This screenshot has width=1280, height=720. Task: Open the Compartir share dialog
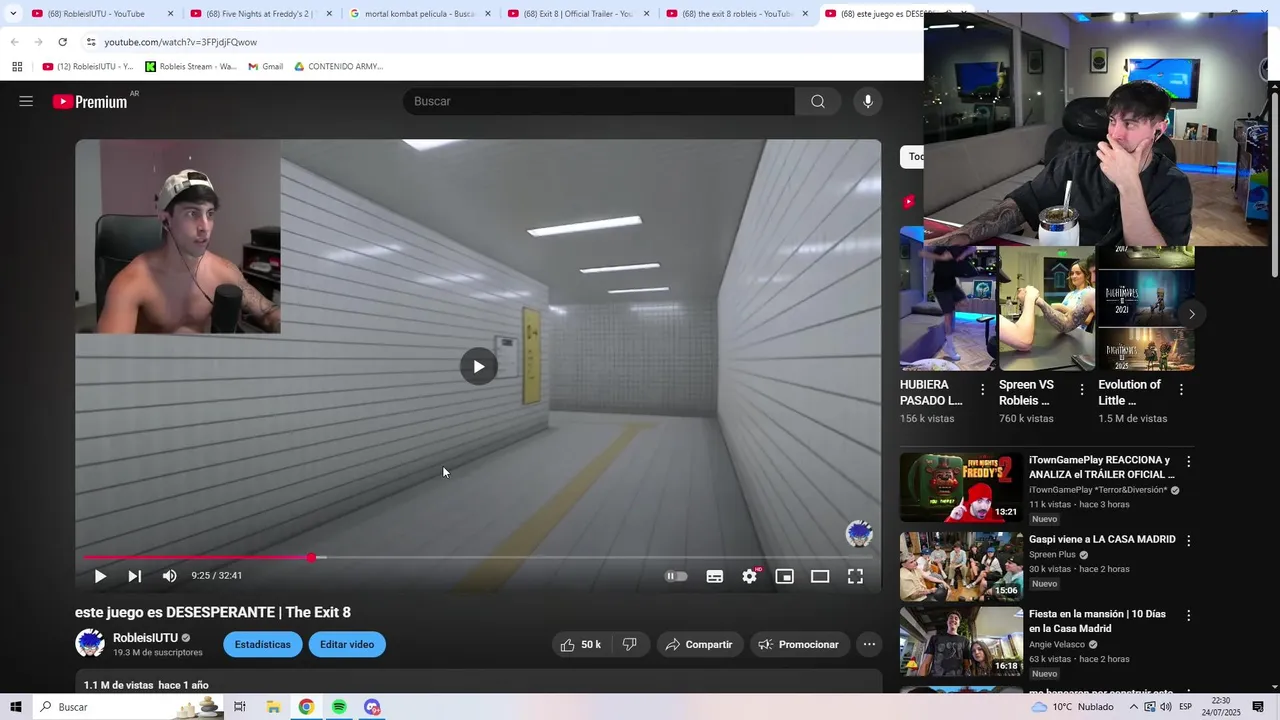pyautogui.click(x=699, y=645)
